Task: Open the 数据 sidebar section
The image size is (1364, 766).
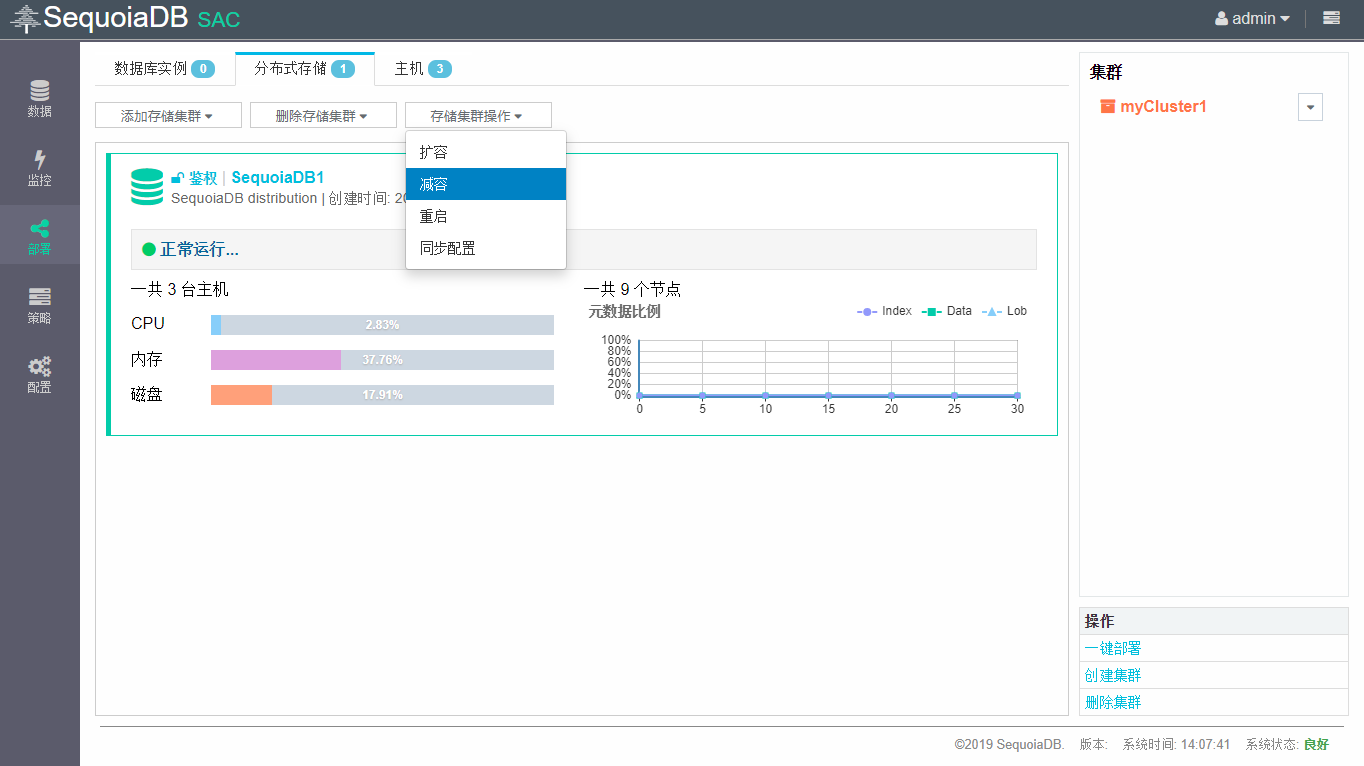Action: [x=40, y=98]
